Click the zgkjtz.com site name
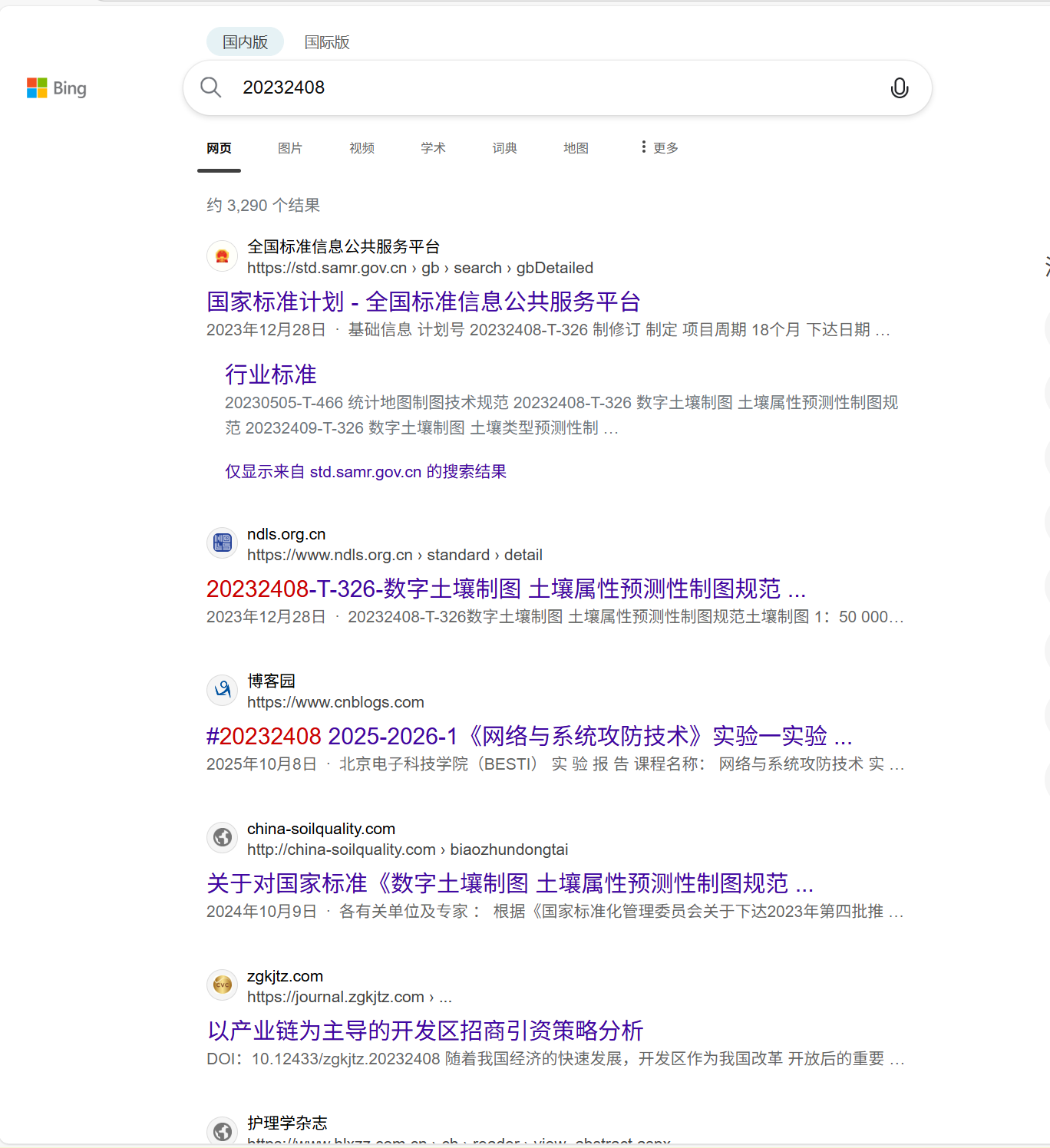The image size is (1050, 1148). pos(285,976)
